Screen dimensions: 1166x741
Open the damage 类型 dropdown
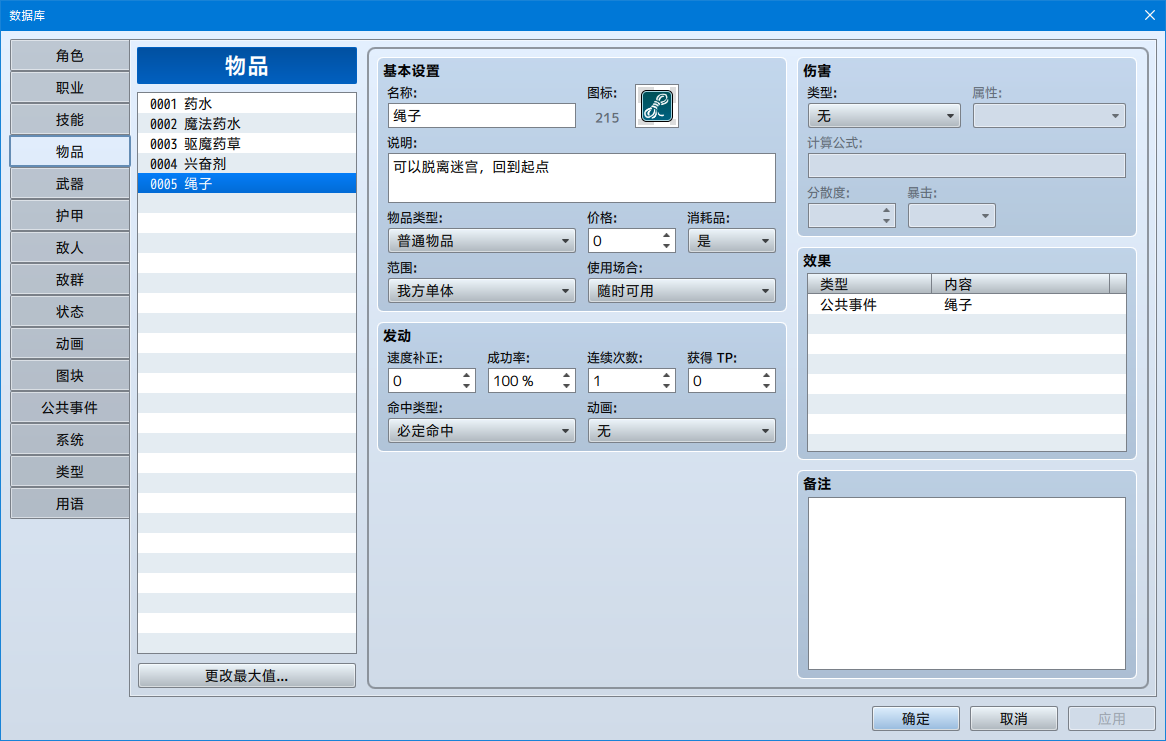point(884,116)
